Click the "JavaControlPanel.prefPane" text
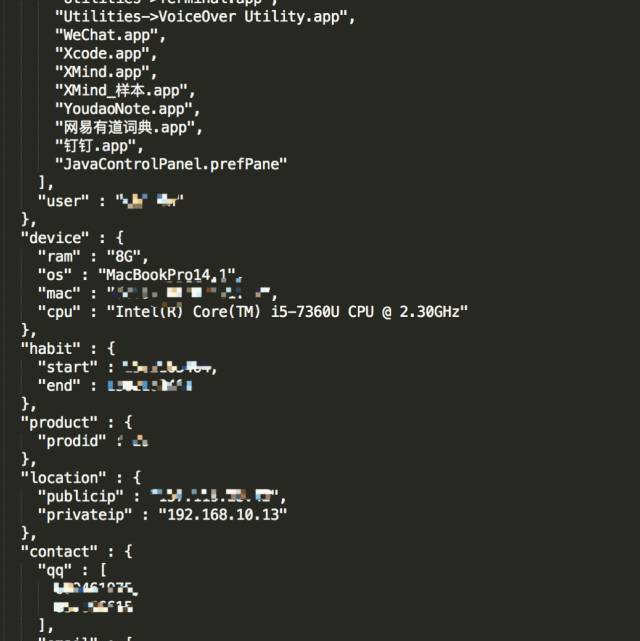Screen dimensions: 640x641 [171, 164]
